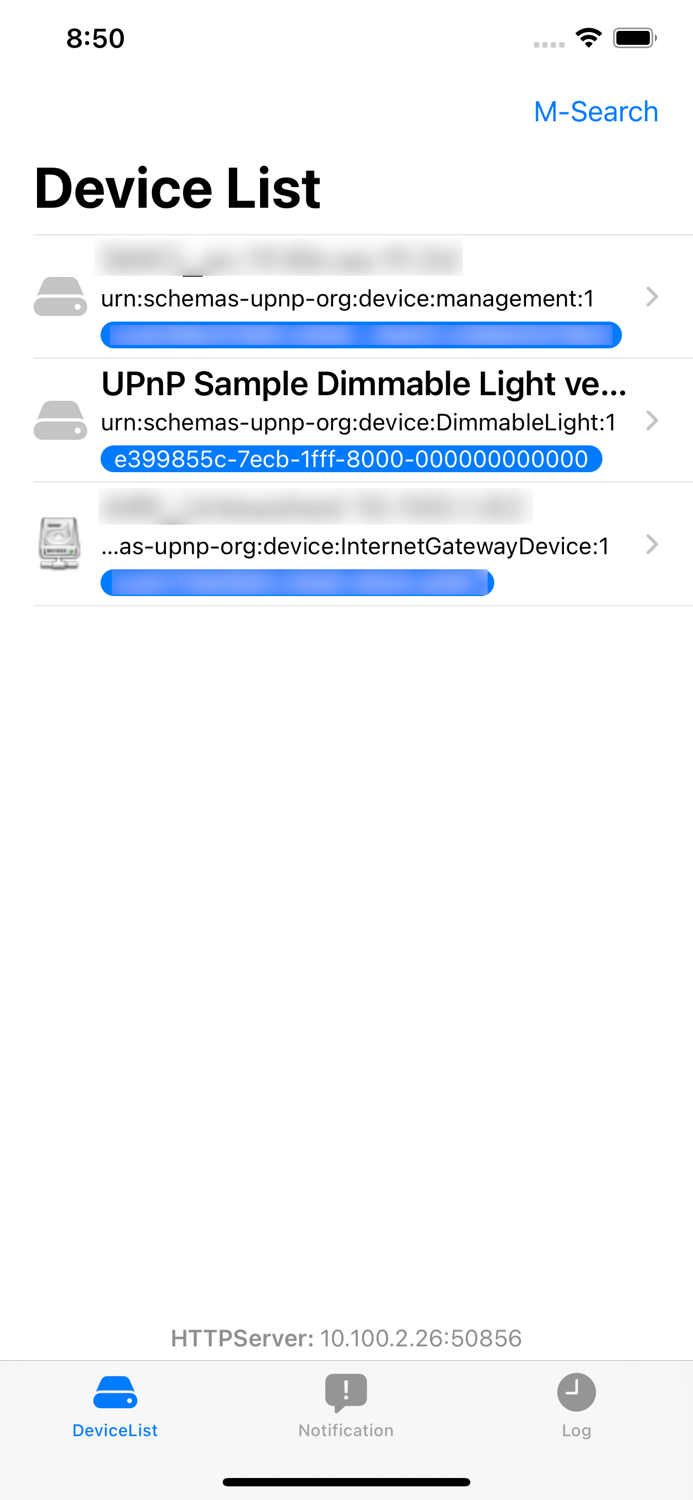
Task: Tap the battery indicator in the status bar
Action: click(x=634, y=37)
